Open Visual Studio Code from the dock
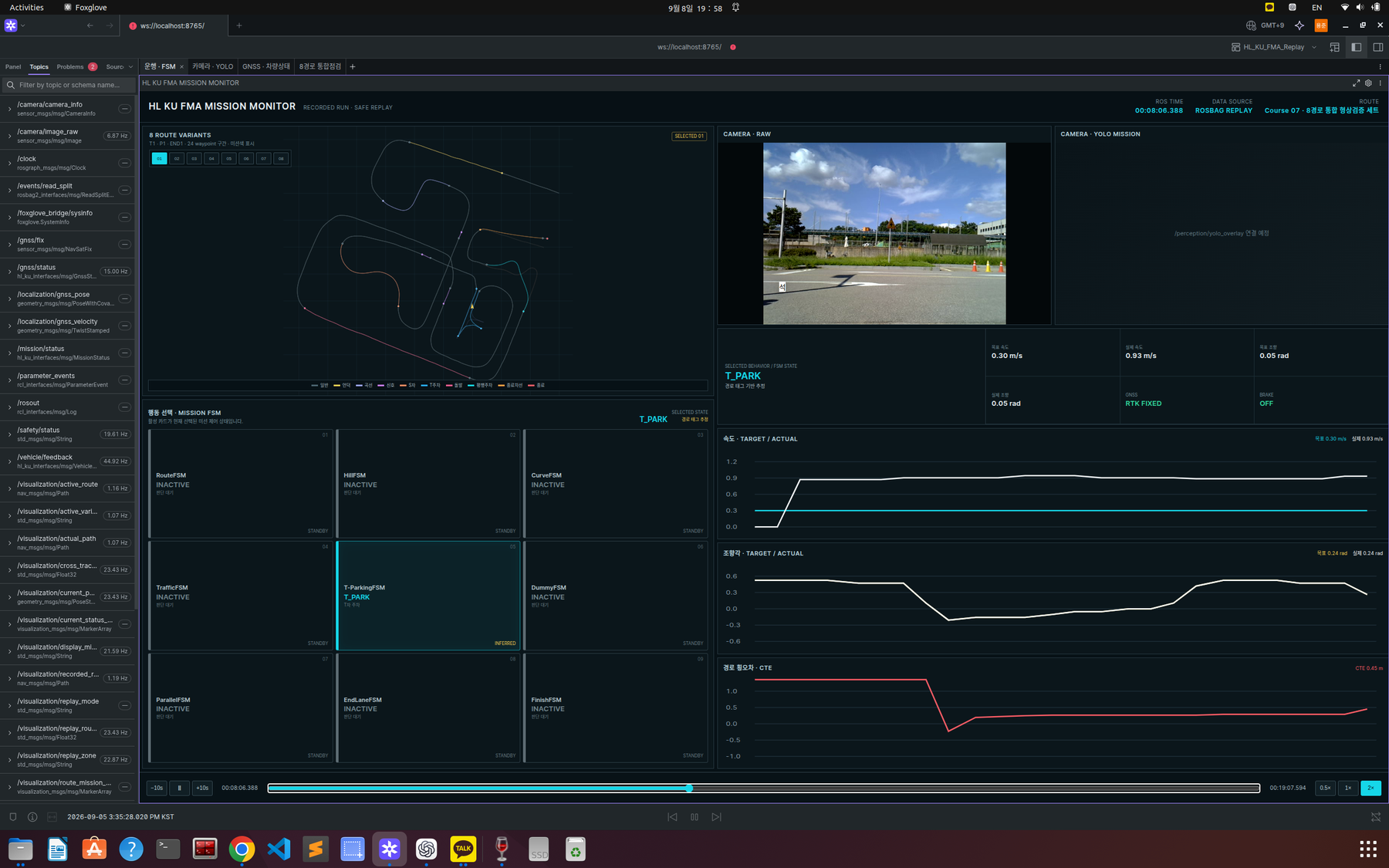Image resolution: width=1389 pixels, height=868 pixels. pyautogui.click(x=279, y=849)
